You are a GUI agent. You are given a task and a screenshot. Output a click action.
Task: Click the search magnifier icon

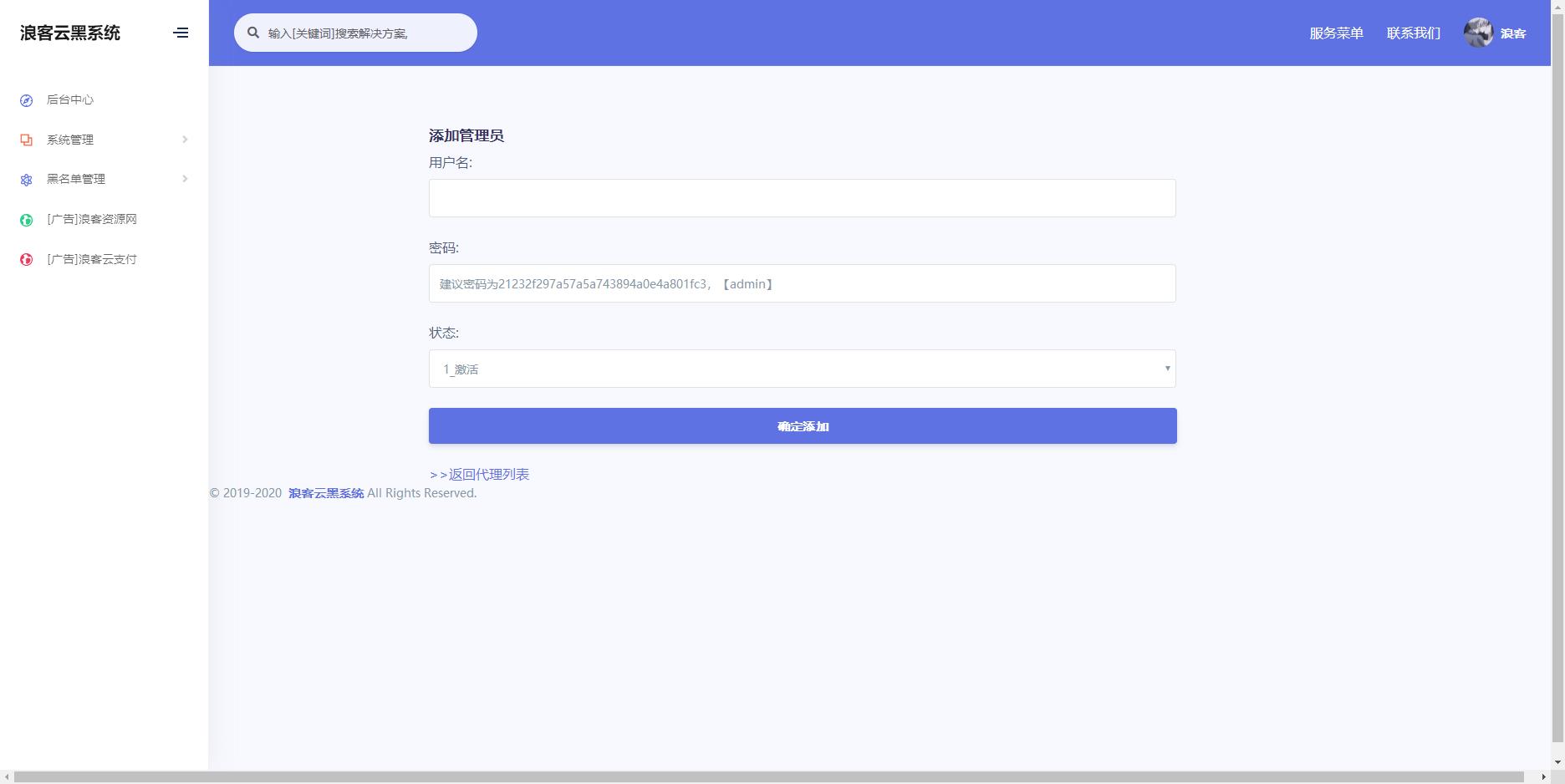pos(253,33)
